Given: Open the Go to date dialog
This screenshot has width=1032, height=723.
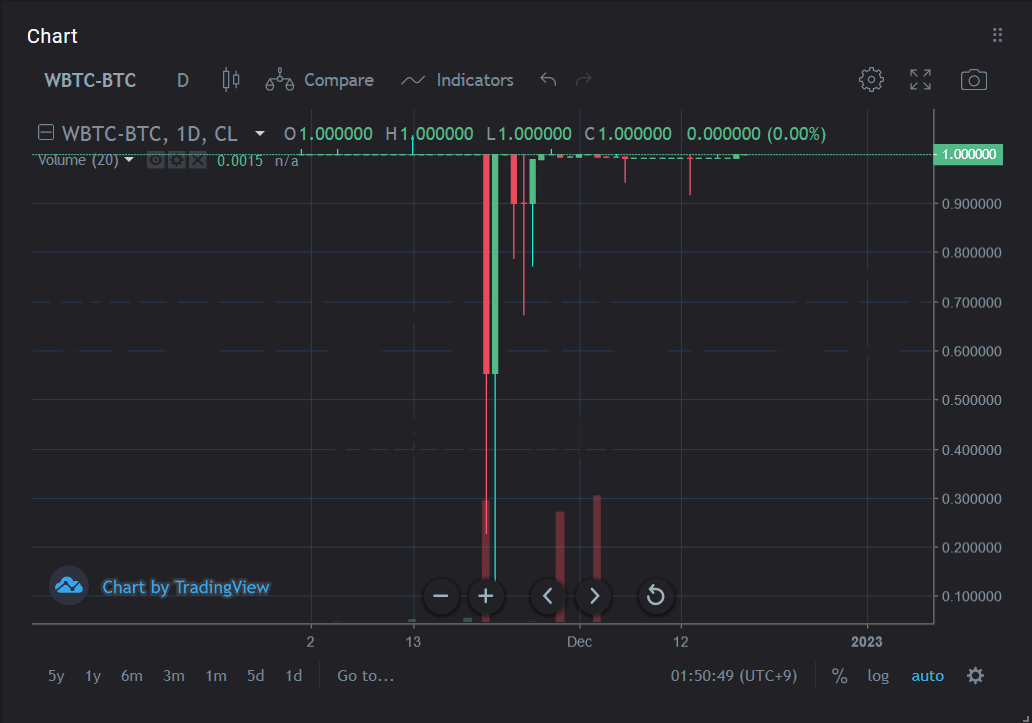Looking at the screenshot, I should tap(365, 676).
